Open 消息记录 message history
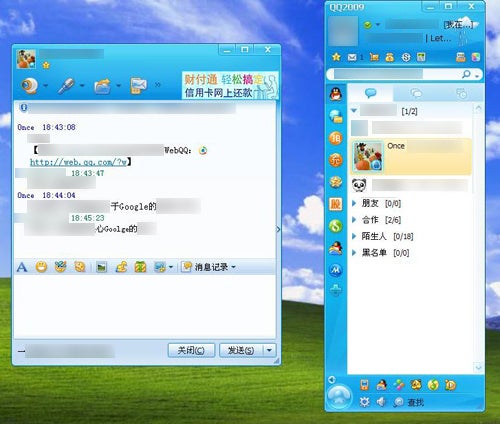500x424 pixels. pos(205,267)
